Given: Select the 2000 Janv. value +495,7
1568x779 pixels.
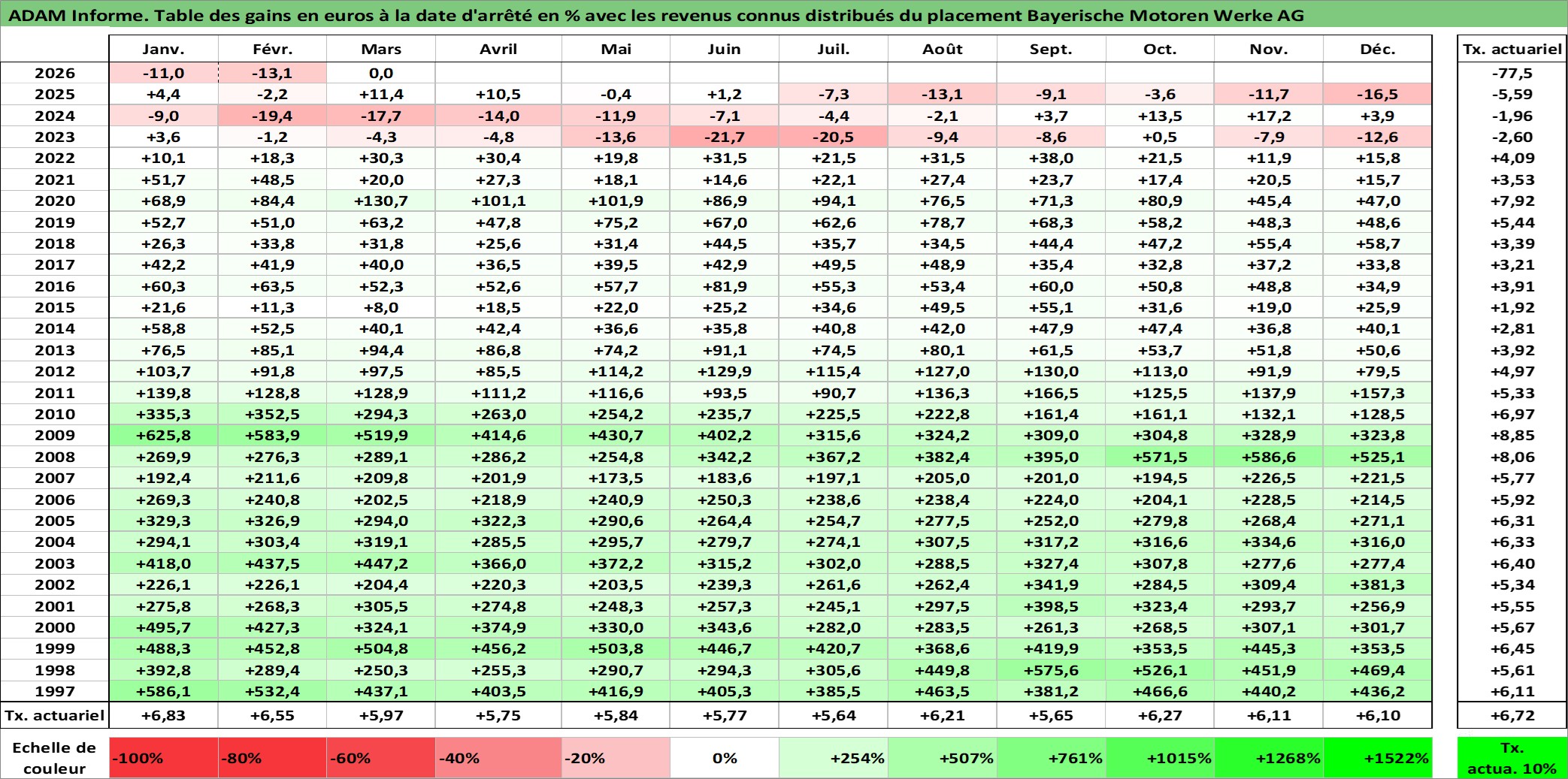Looking at the screenshot, I should (164, 627).
